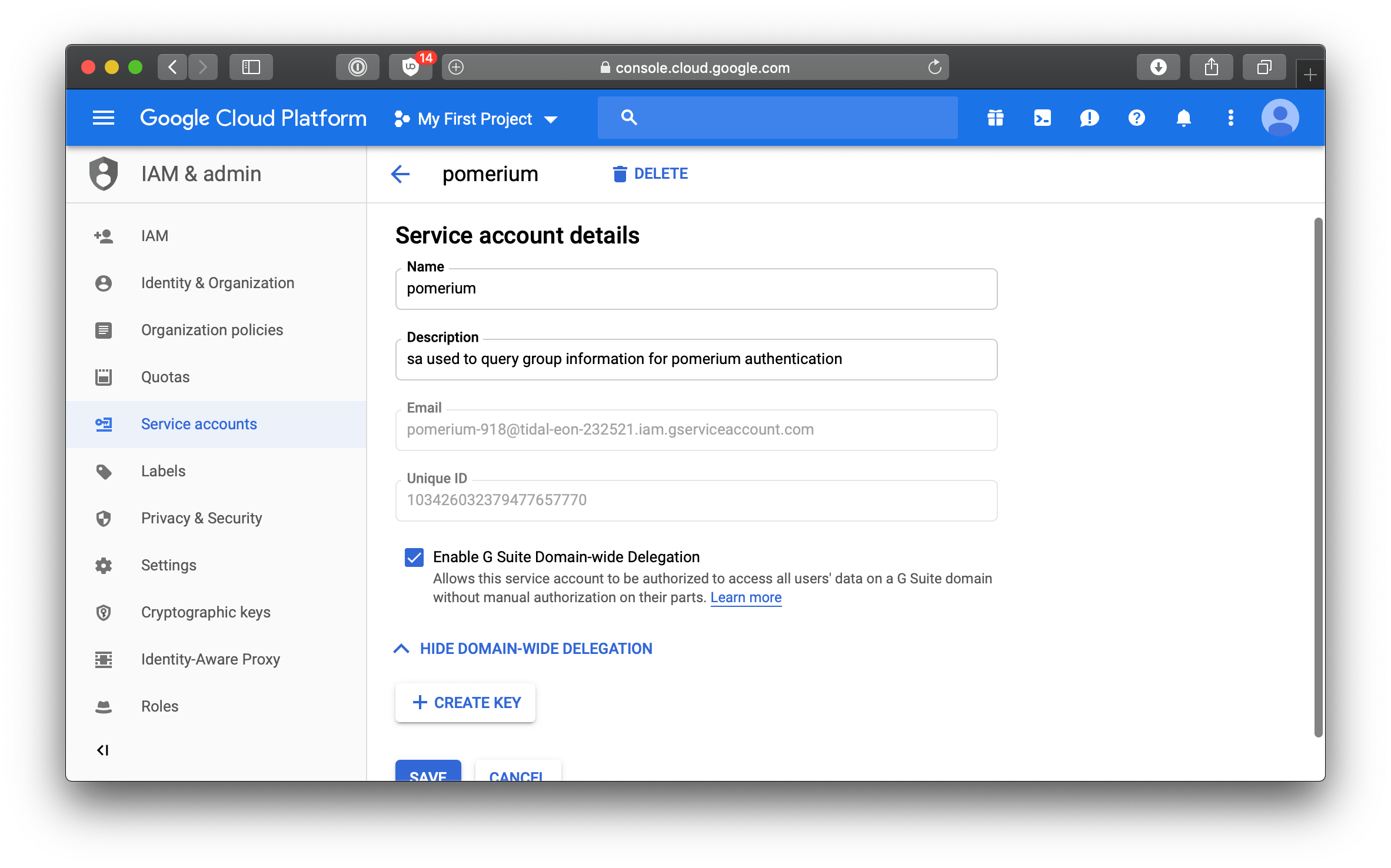Click the Identity-Aware Proxy icon

click(104, 659)
